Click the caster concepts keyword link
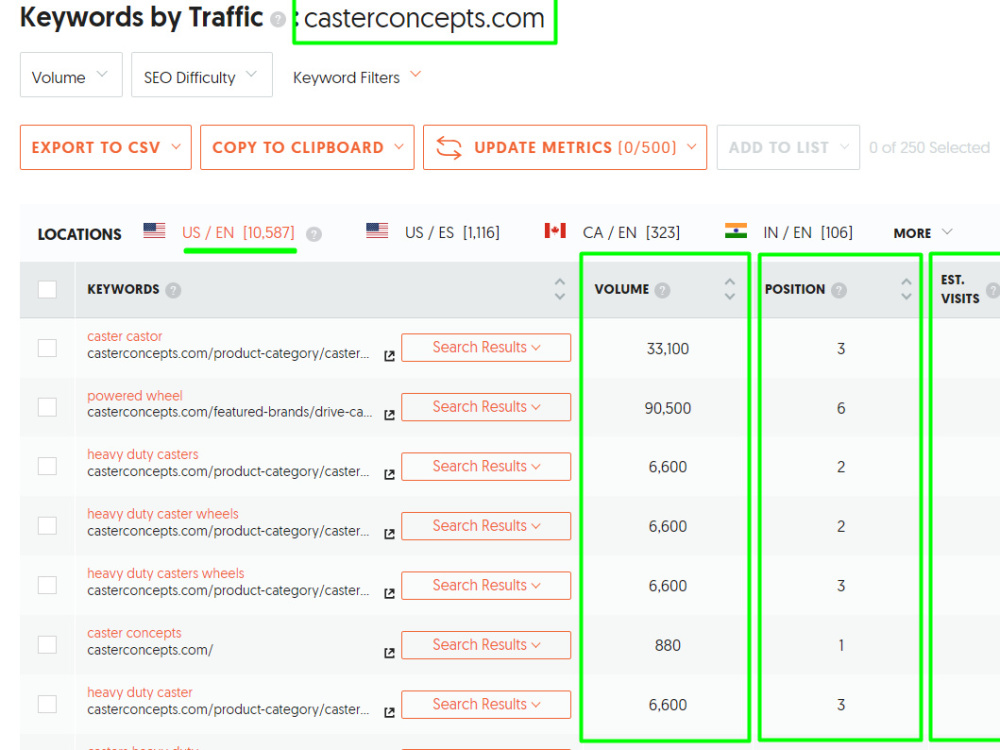The width and height of the screenshot is (1000, 750). (134, 633)
